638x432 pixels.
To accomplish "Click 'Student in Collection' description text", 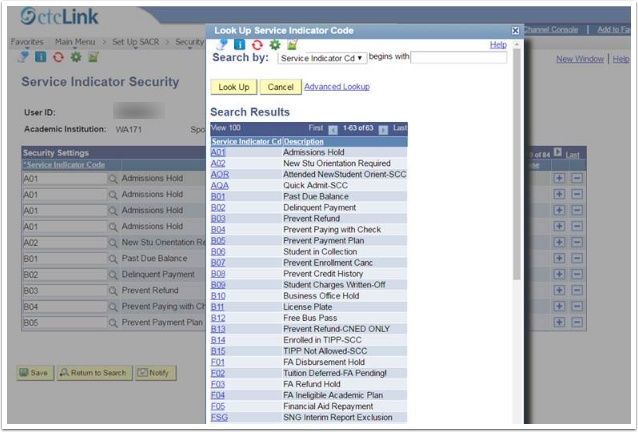I will (320, 252).
